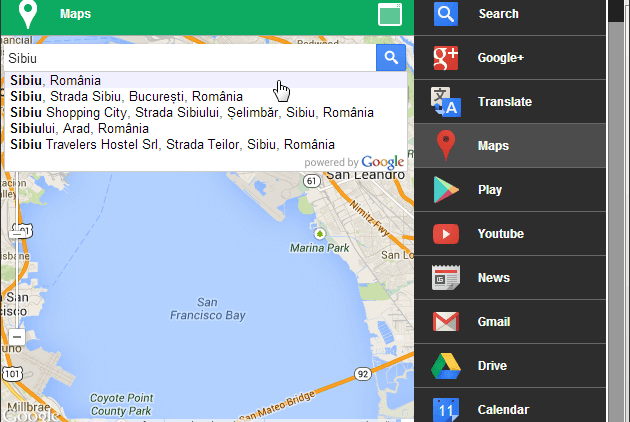Select the Maps item in sidebar menu
Image resolution: width=630 pixels, height=422 pixels.
coord(494,146)
